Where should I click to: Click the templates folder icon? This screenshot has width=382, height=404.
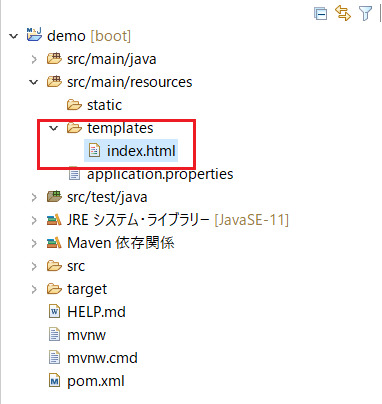(74, 128)
